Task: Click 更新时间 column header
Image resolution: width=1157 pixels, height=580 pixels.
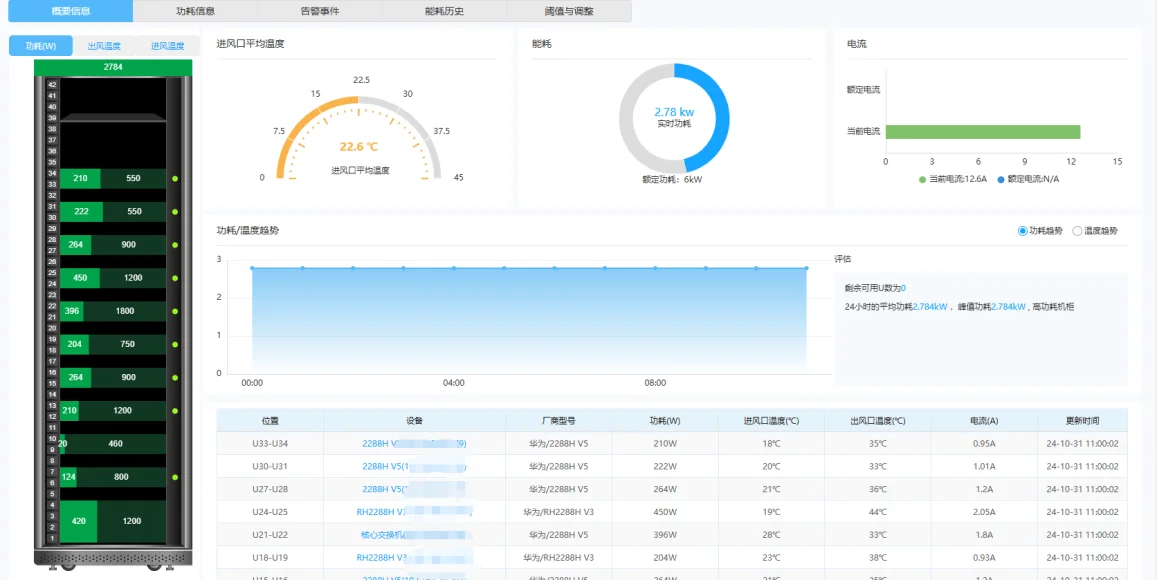Action: pos(1082,421)
